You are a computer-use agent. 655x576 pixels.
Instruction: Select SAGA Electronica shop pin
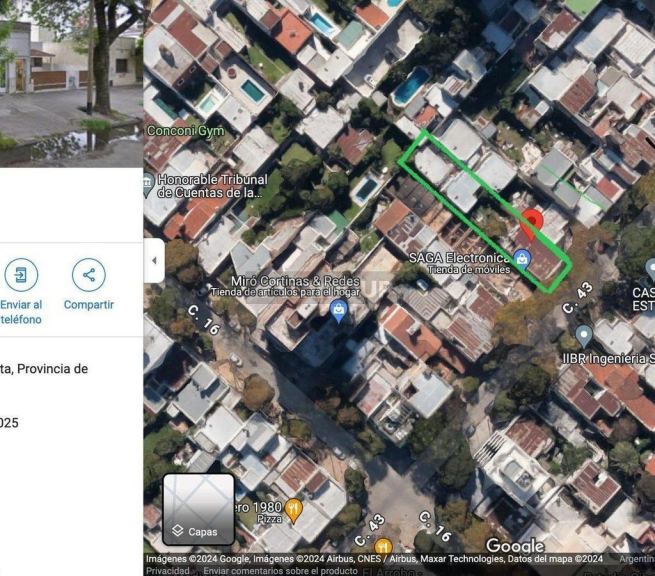click(522, 259)
